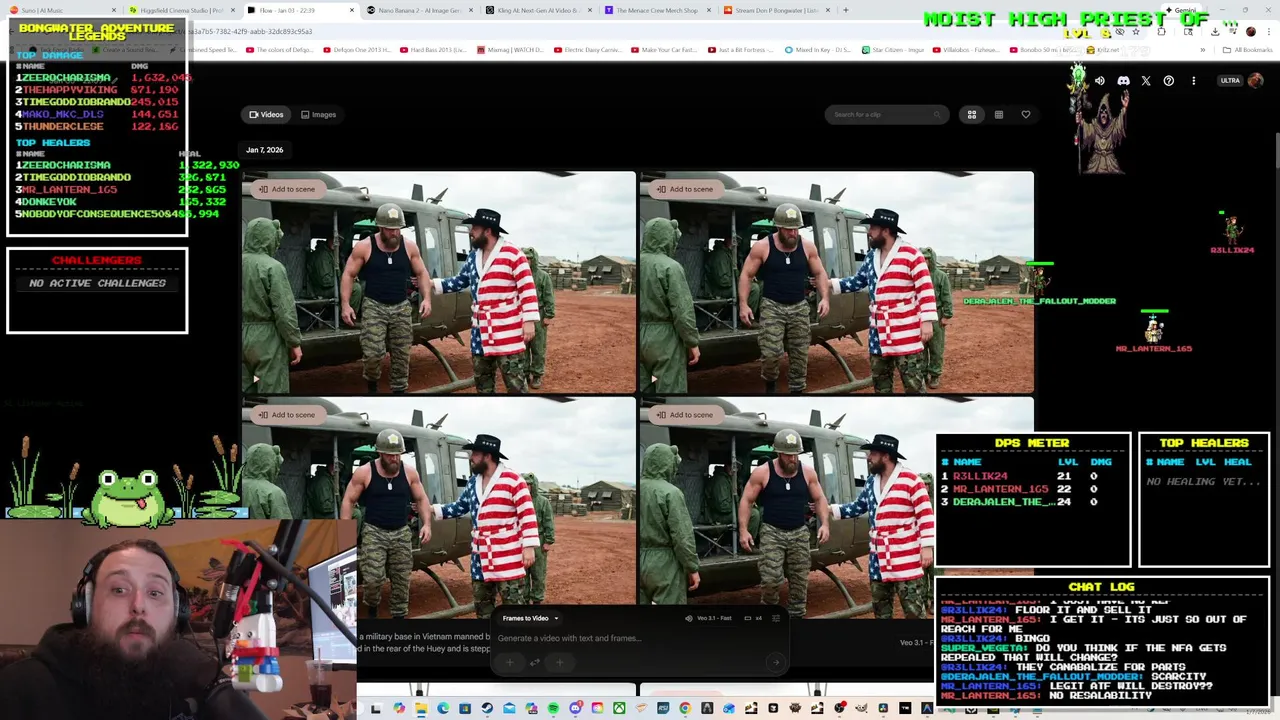Image resolution: width=1280 pixels, height=720 pixels.
Task: Click the Jan 7, 2026 date label
Action: [x=264, y=150]
